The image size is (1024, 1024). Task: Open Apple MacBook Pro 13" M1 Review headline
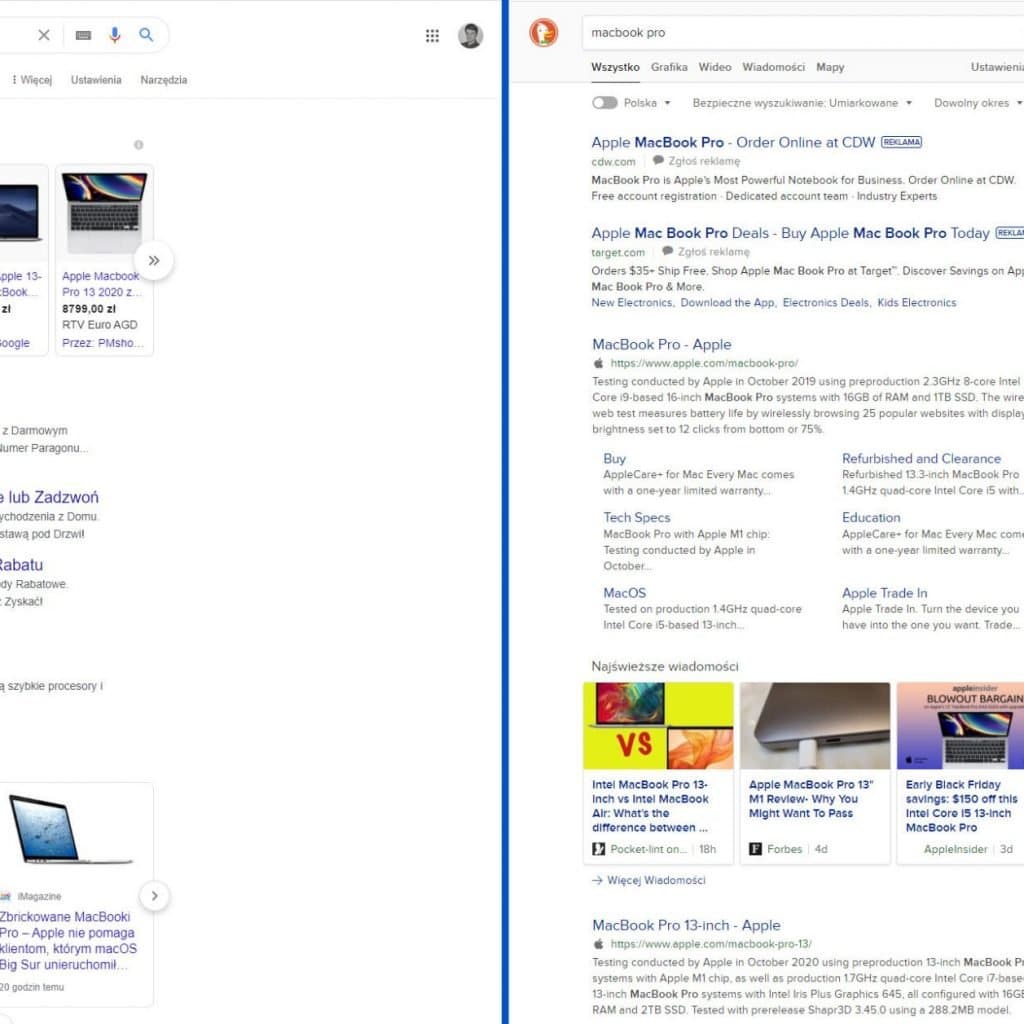click(x=810, y=799)
